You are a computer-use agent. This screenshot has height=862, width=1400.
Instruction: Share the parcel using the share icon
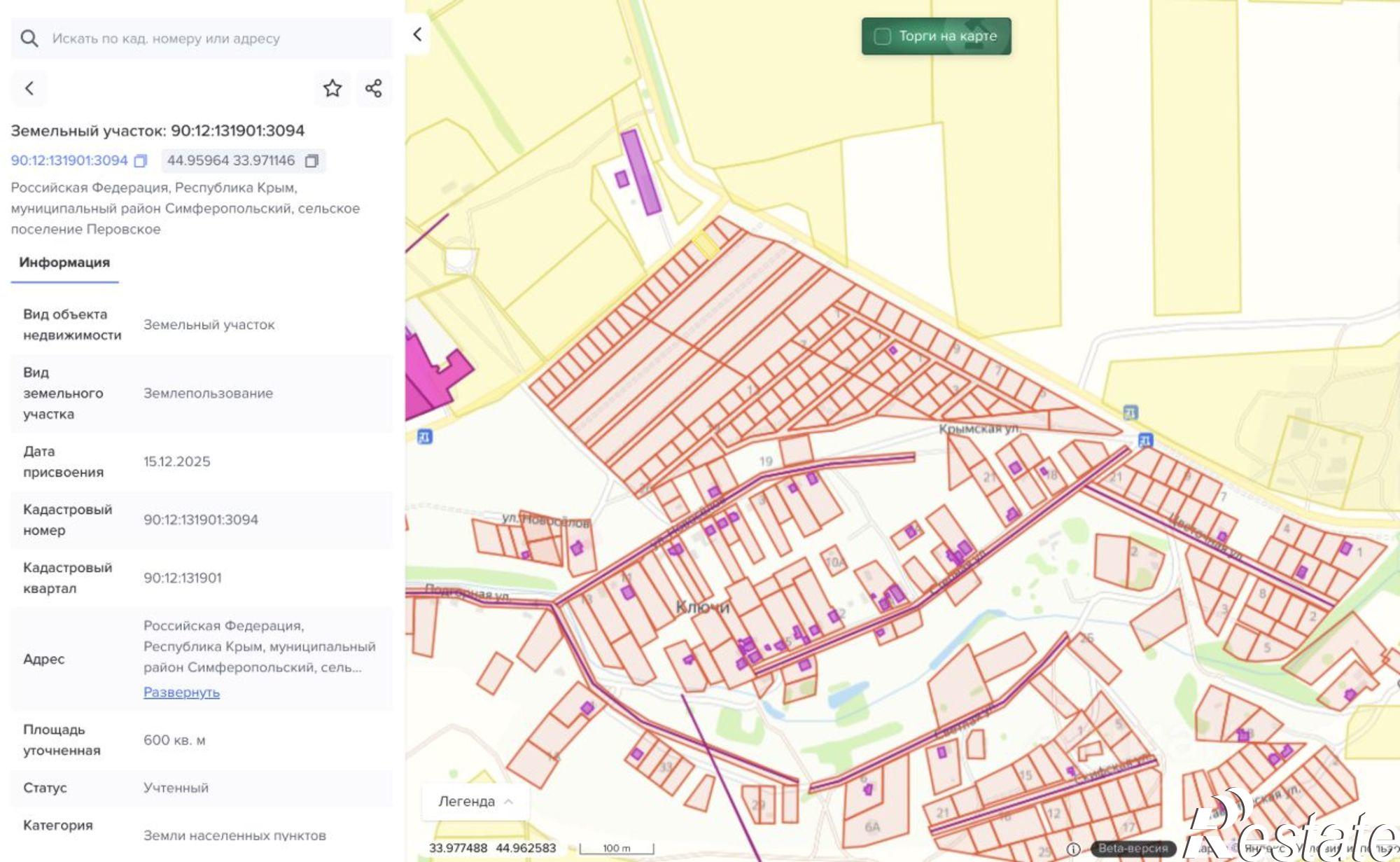click(374, 88)
